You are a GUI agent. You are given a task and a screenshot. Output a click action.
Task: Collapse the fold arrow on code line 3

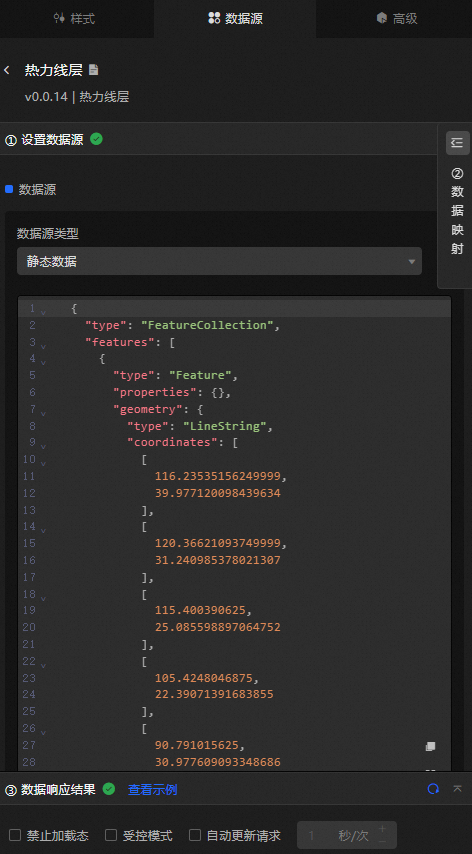point(43,346)
